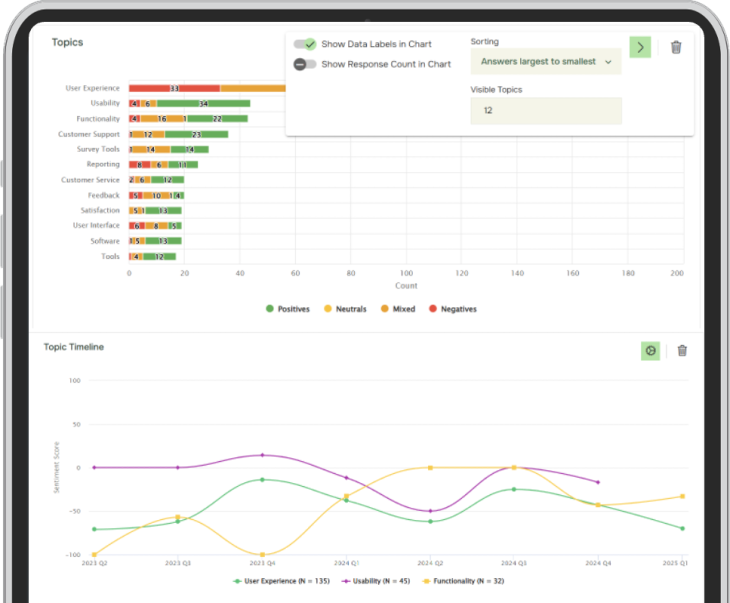Click the Feedback topic label
Screen dimensions: 730x603
(104, 195)
